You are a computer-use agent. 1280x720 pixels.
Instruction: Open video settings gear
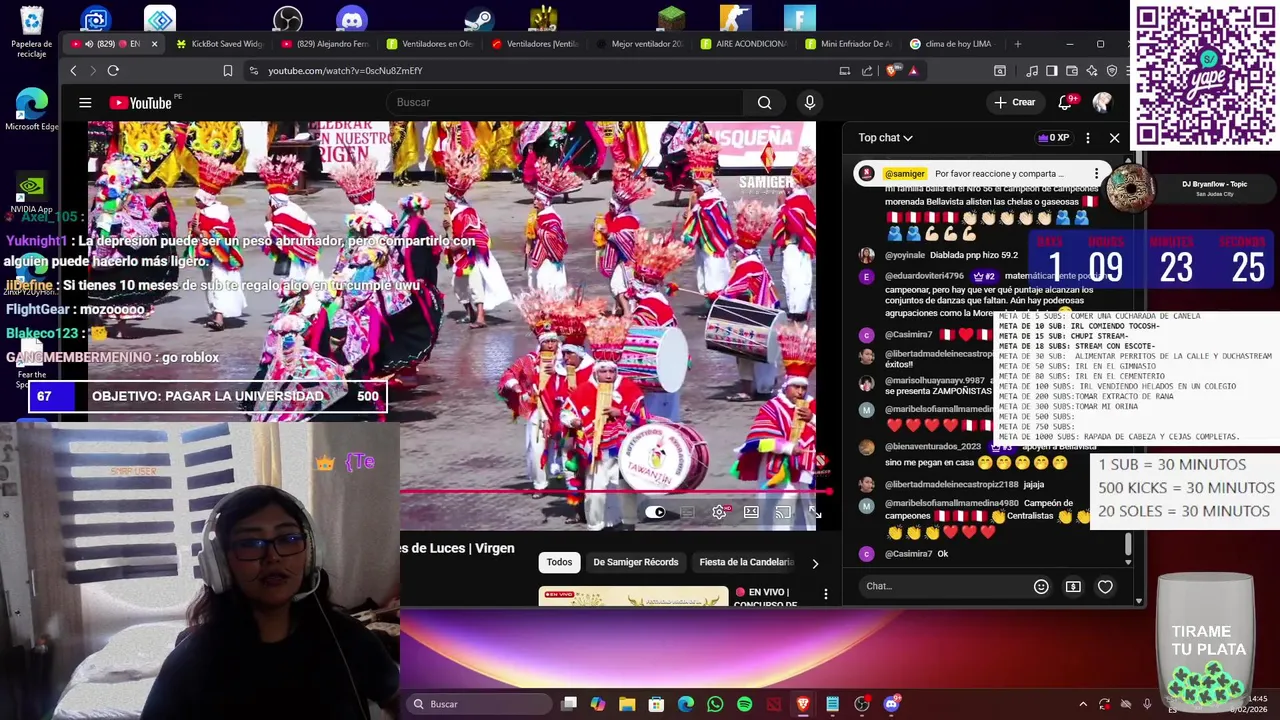tap(719, 512)
